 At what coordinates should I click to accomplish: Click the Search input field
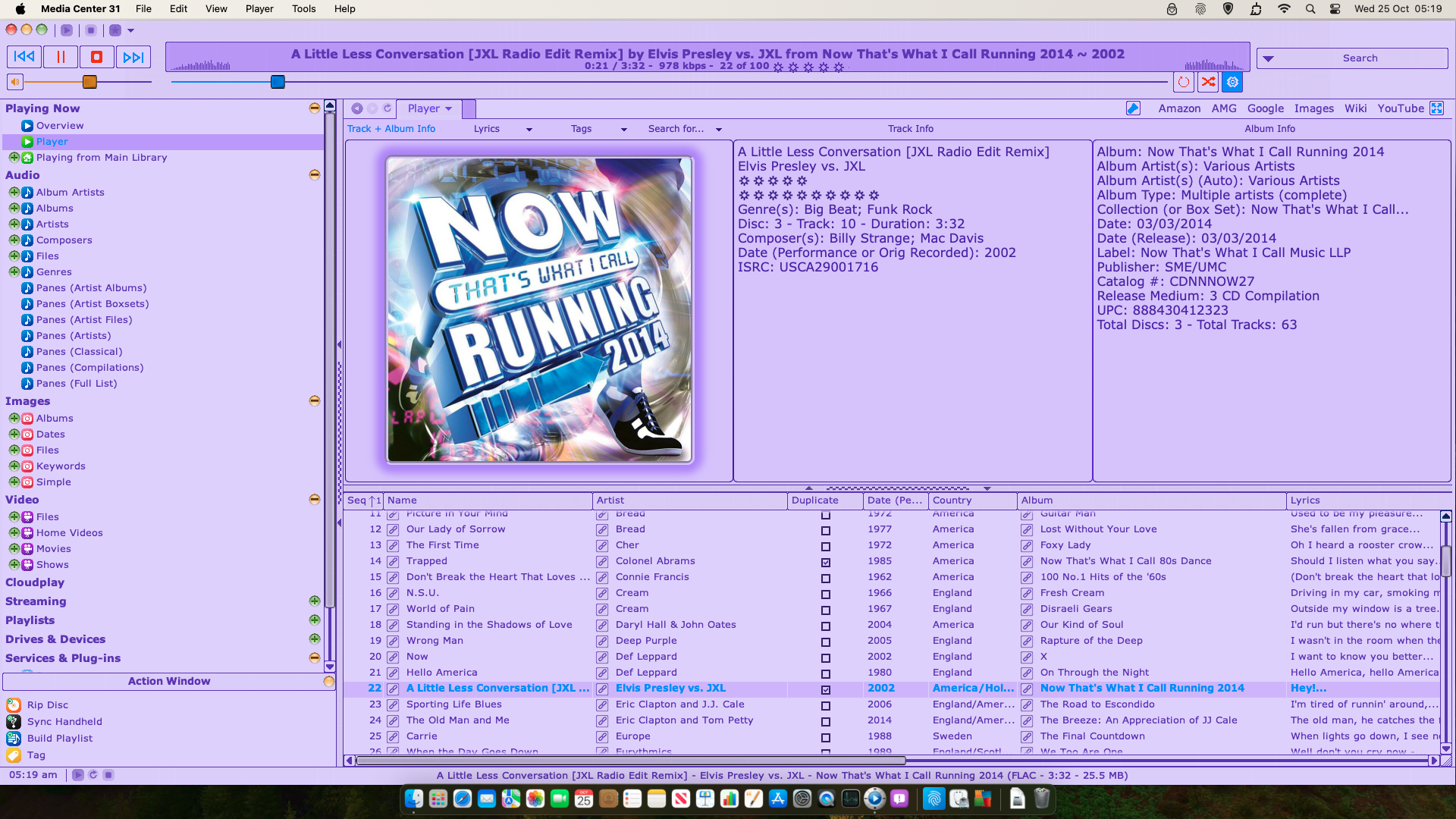click(x=1360, y=58)
